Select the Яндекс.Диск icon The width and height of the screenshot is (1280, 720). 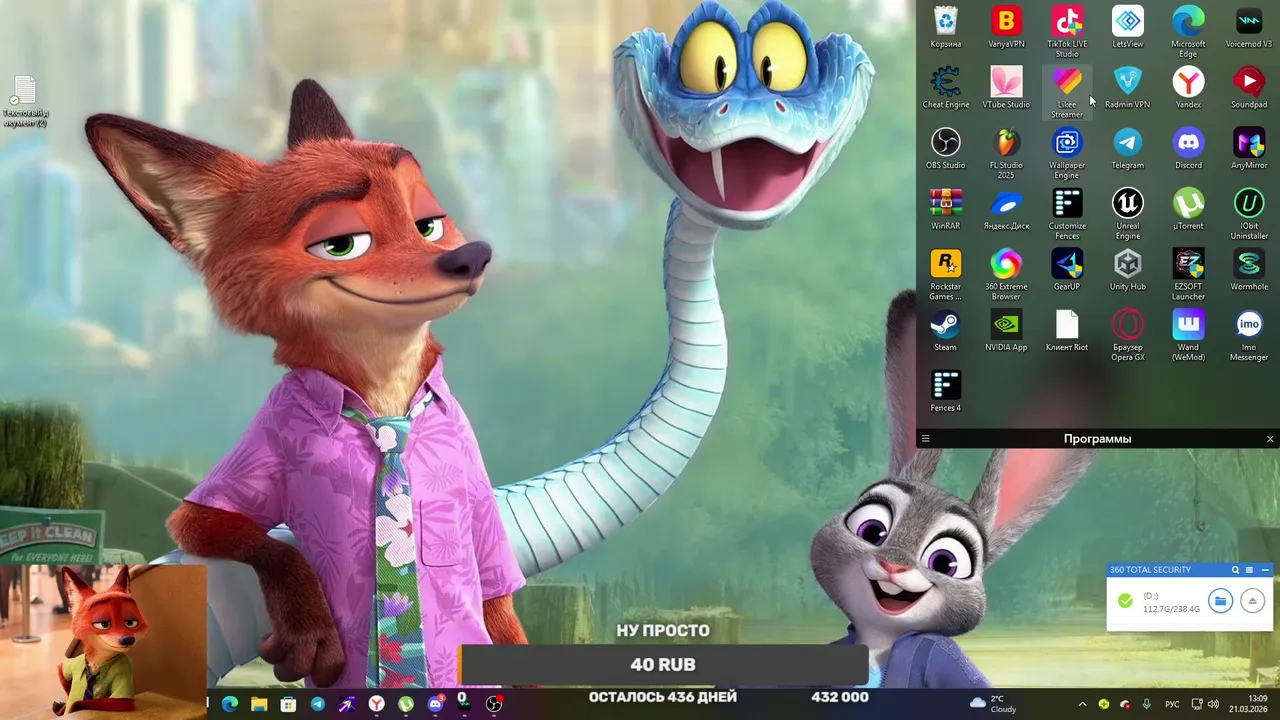point(1006,210)
